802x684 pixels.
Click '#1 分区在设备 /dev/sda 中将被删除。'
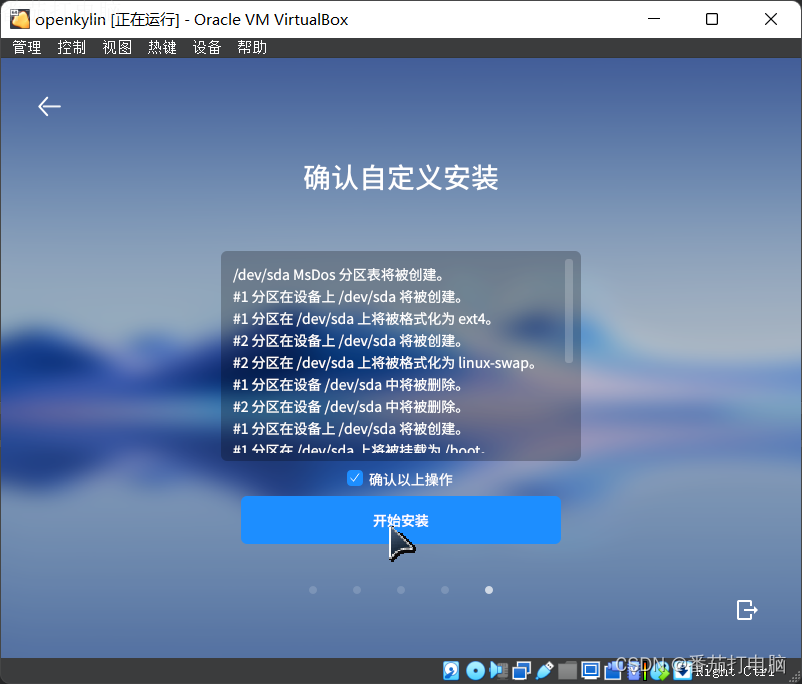point(348,385)
